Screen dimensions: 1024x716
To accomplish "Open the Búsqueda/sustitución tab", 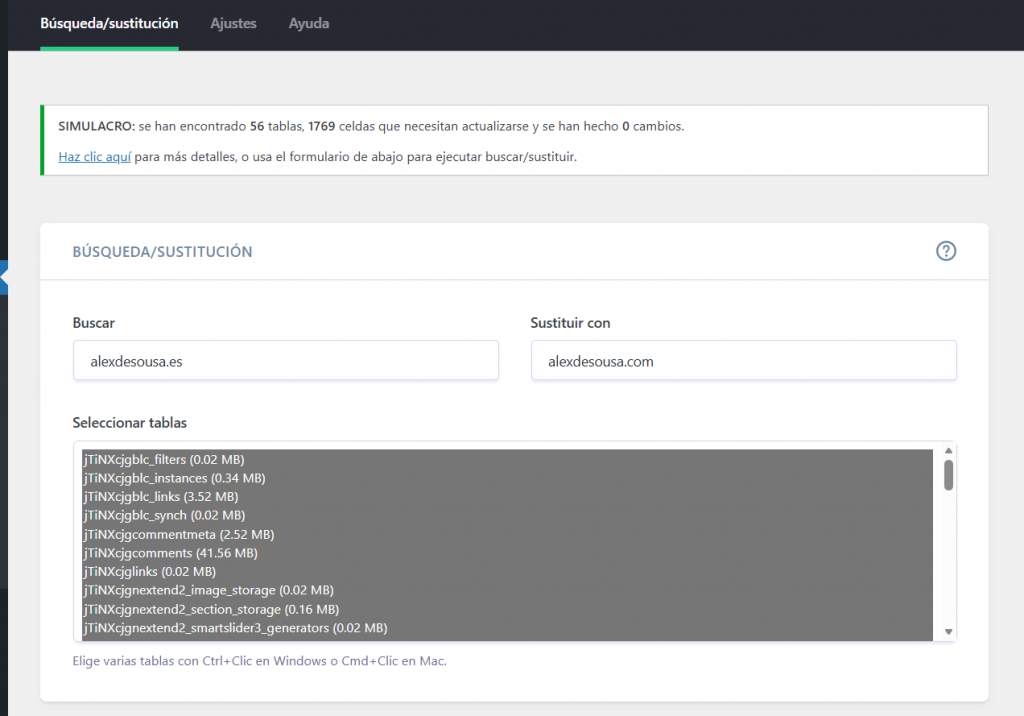I will (109, 23).
